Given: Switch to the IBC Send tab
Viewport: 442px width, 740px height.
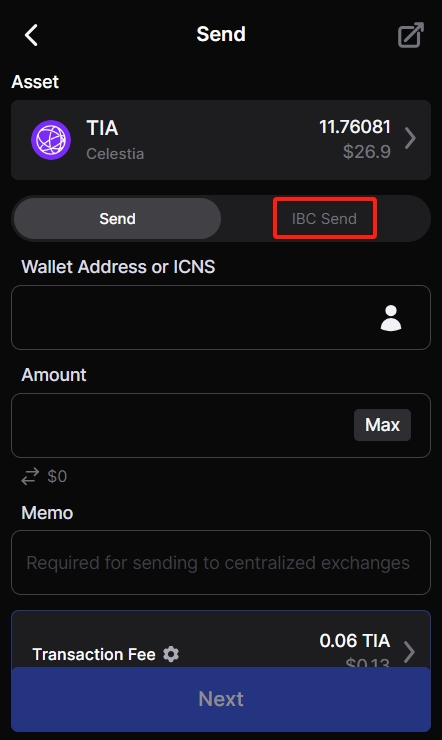Looking at the screenshot, I should (325, 219).
